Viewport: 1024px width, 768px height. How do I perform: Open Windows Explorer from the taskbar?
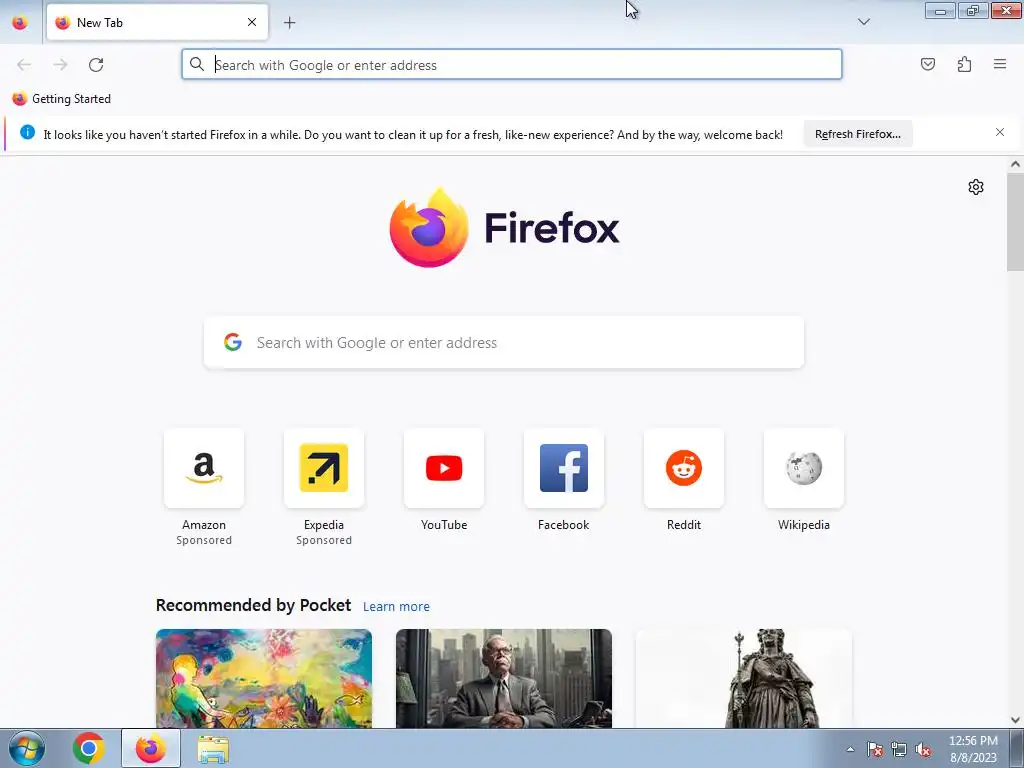click(213, 749)
